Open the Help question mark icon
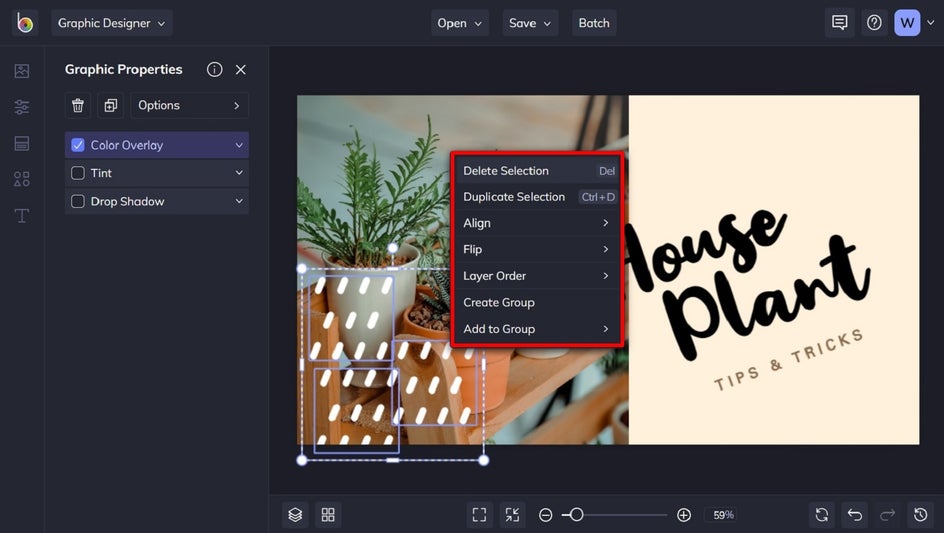This screenshot has width=944, height=533. (874, 23)
